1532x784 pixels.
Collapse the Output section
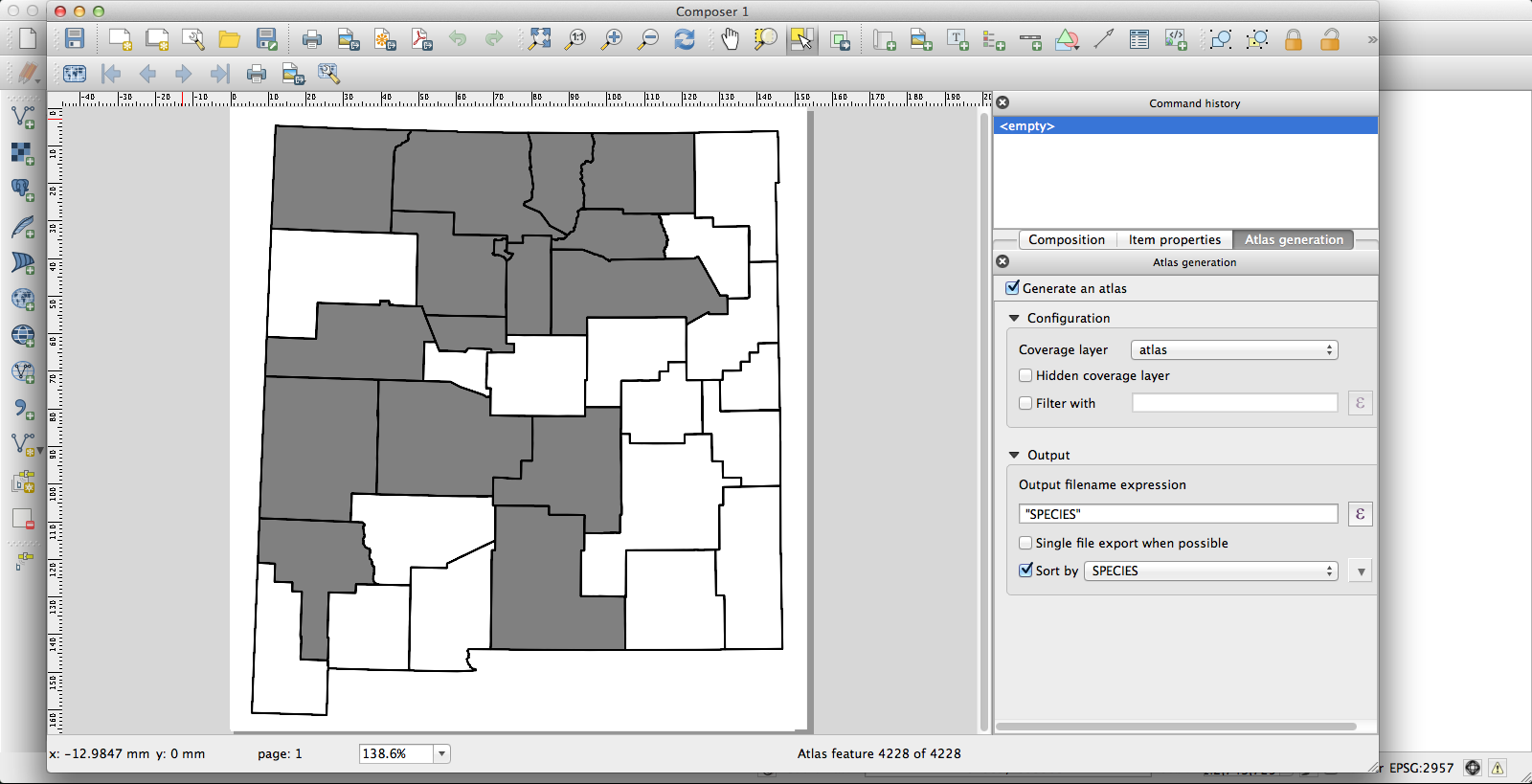[x=1014, y=455]
